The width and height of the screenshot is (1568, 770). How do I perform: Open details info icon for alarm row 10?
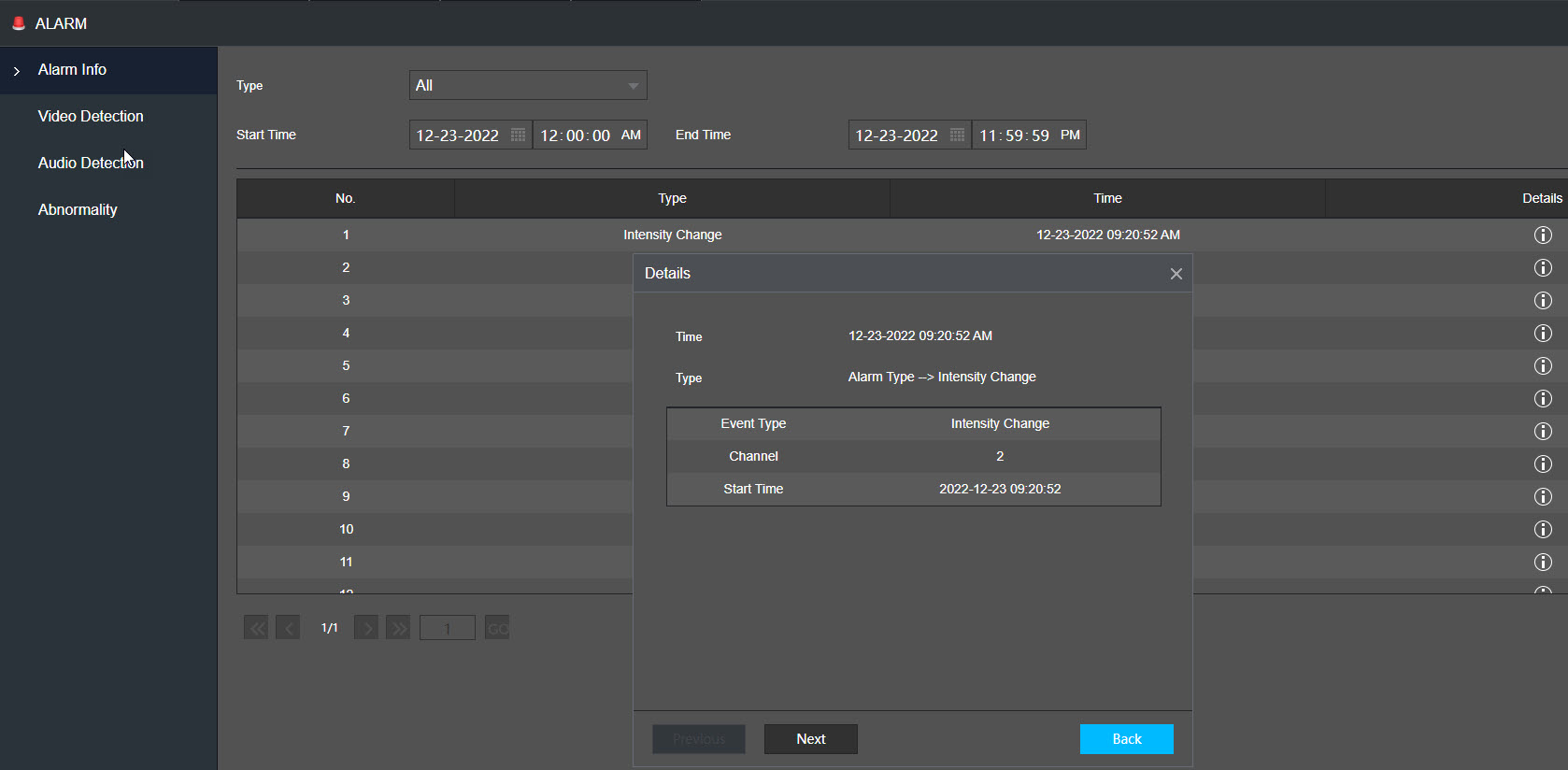[x=1543, y=529]
